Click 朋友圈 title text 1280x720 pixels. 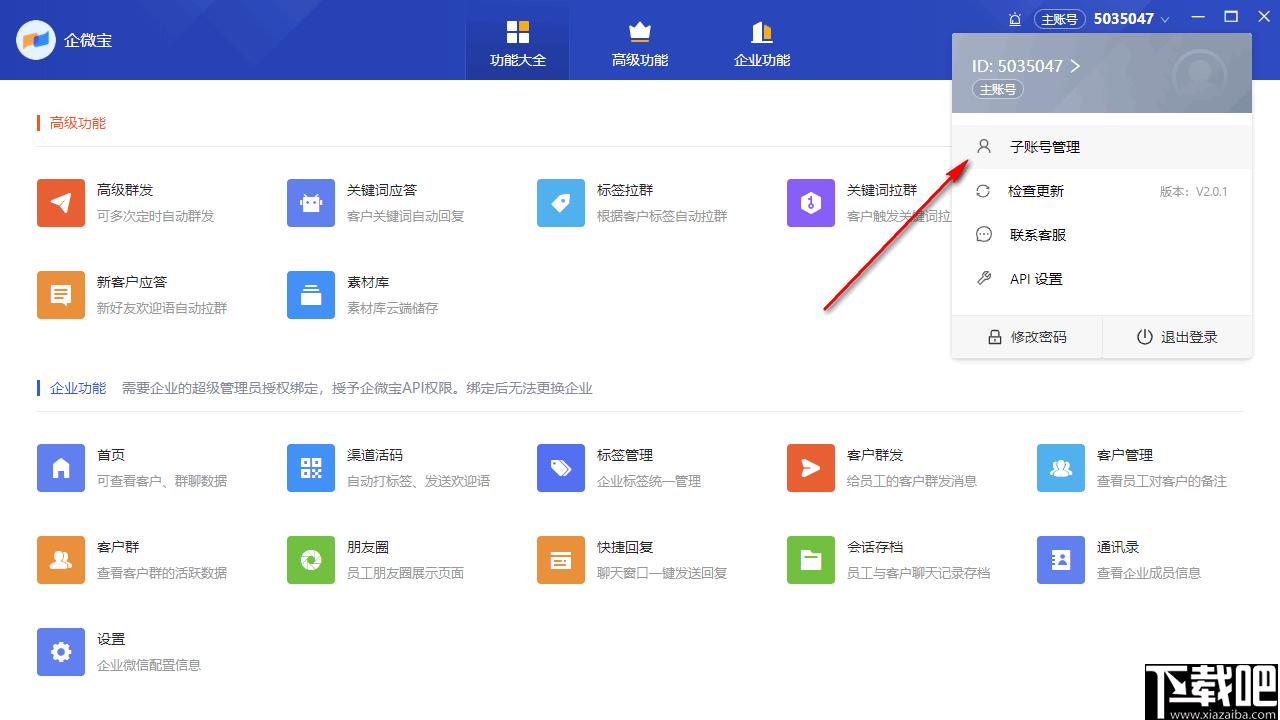368,547
